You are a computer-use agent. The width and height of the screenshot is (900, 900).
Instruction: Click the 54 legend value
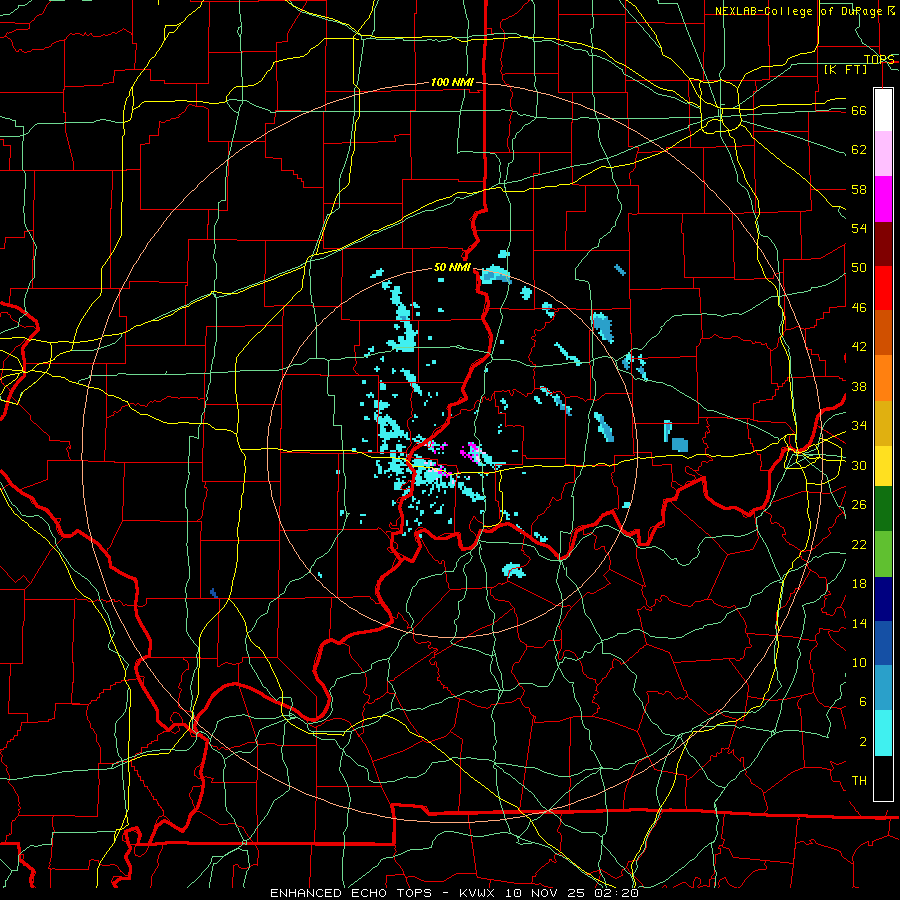click(x=859, y=229)
